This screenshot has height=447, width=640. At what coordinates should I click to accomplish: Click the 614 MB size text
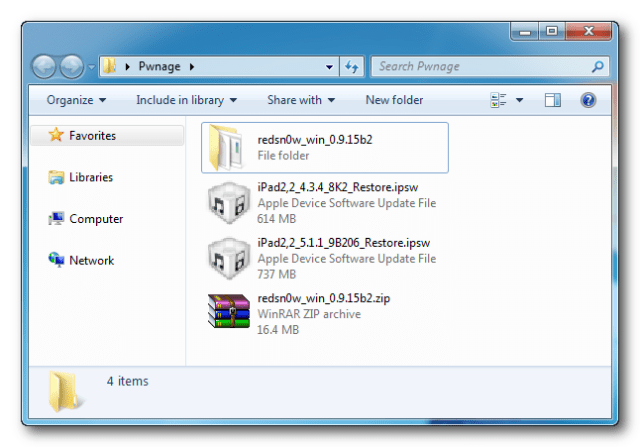(276, 219)
